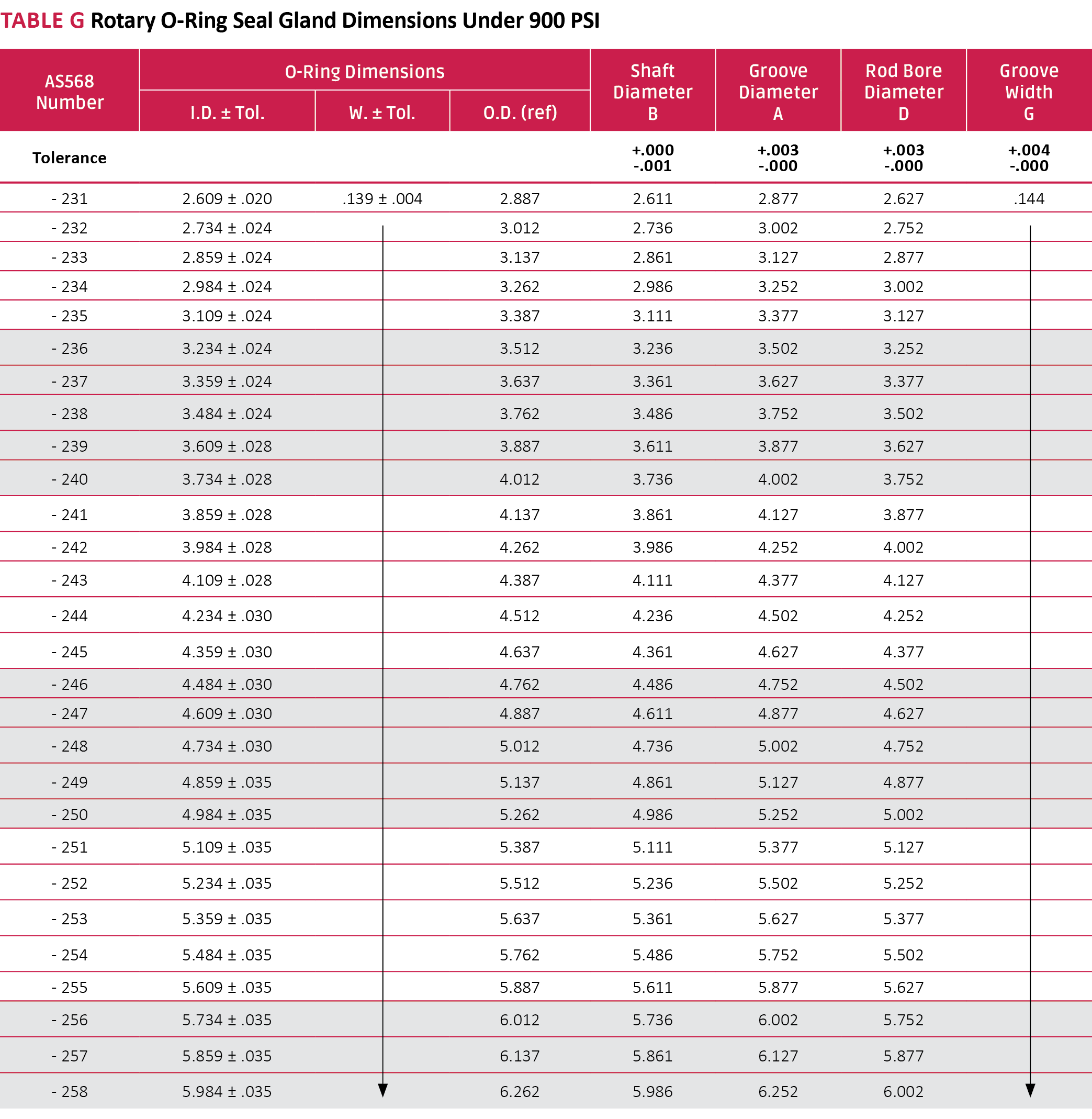Viewport: 1092px width, 1119px height.
Task: Click the Tolerance row label
Action: (x=70, y=158)
